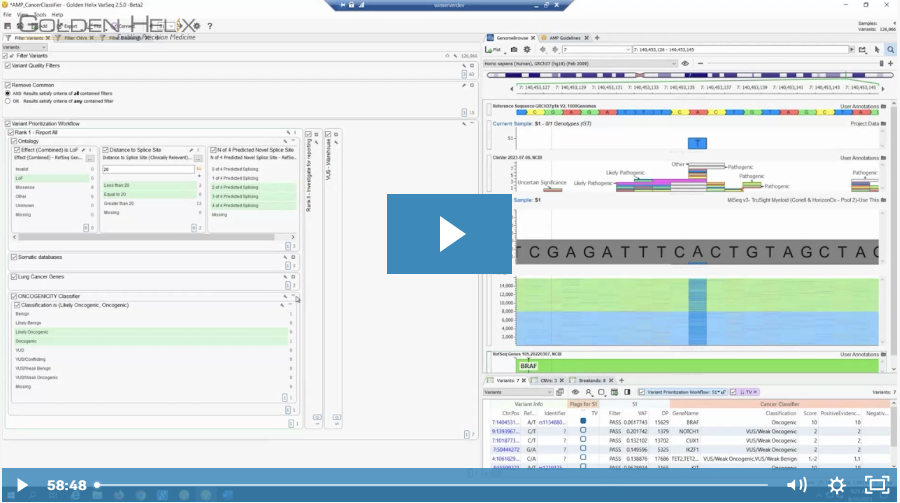Zoom out with the minus icon

coord(700,64)
